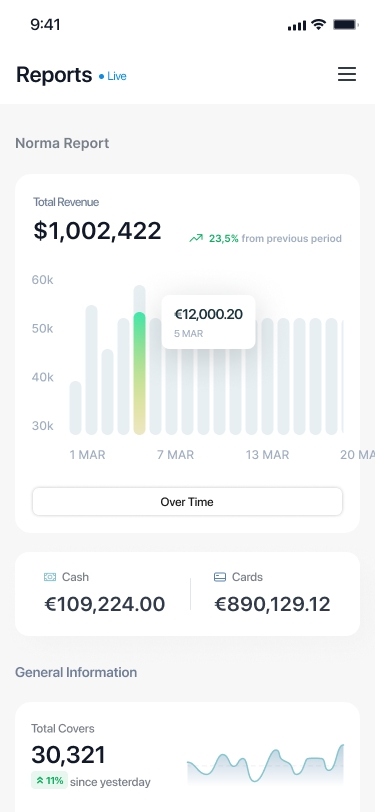Tap the 7 MAR axis label
This screenshot has height=812, width=375.
pos(176,455)
